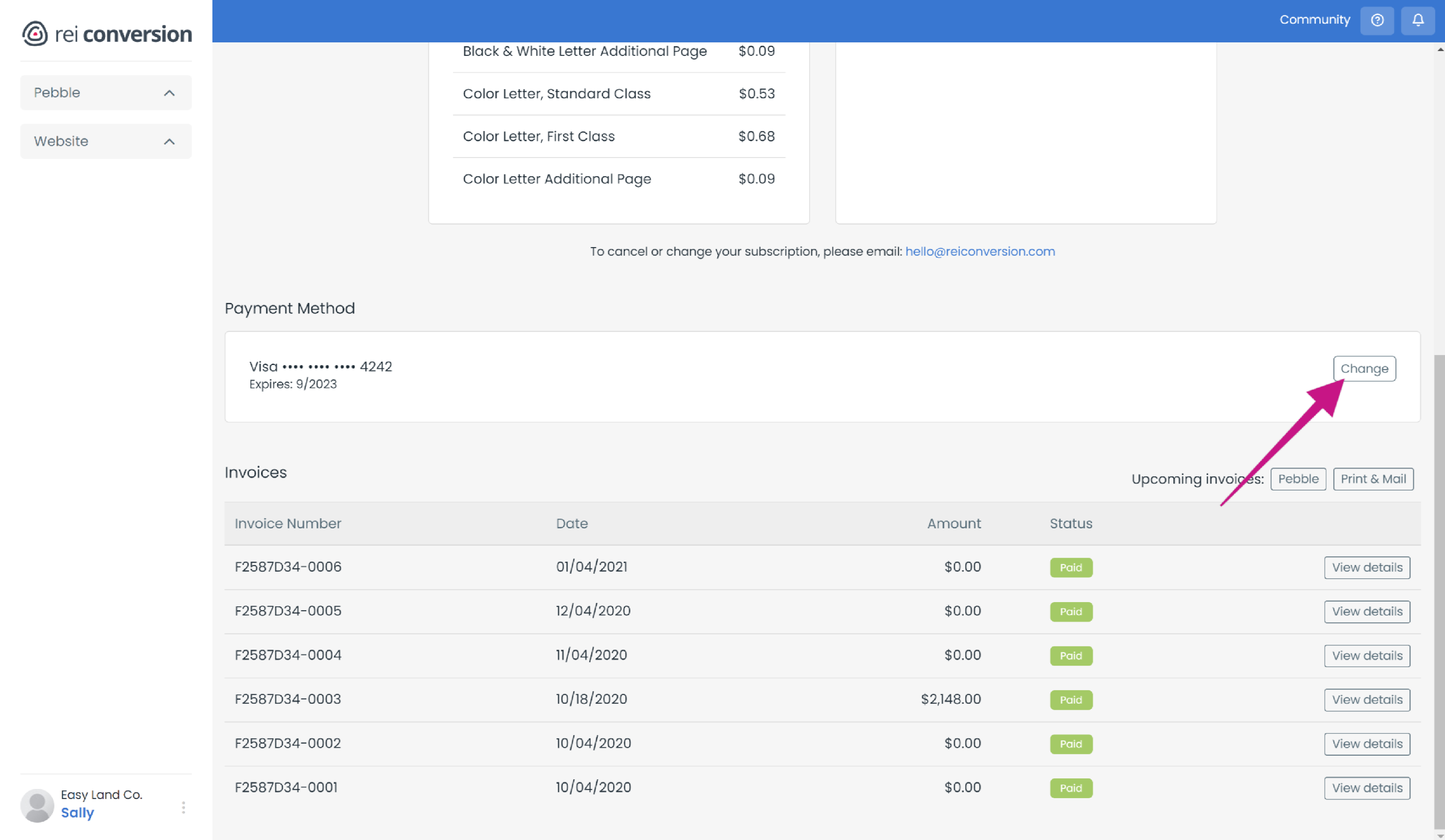The width and height of the screenshot is (1445, 840).
Task: Open the help question mark icon
Action: tap(1377, 21)
